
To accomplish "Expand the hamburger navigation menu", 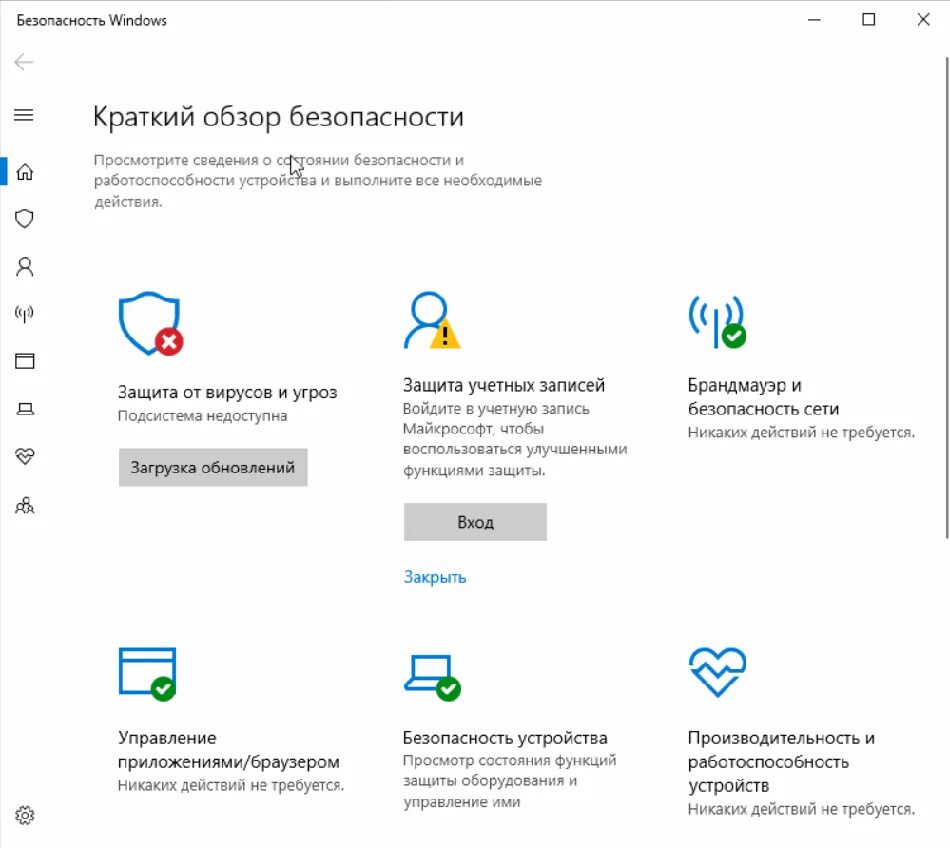I will click(x=24, y=115).
